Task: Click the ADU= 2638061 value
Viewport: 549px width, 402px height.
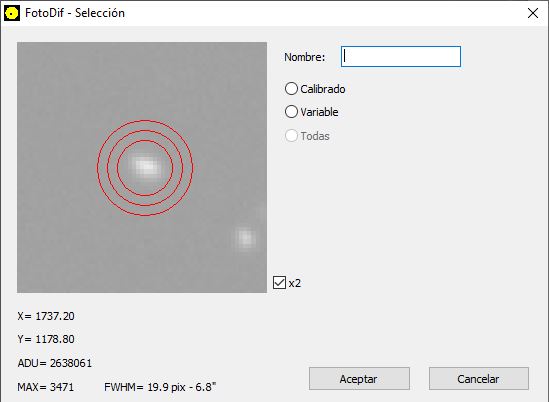Action: [x=55, y=363]
